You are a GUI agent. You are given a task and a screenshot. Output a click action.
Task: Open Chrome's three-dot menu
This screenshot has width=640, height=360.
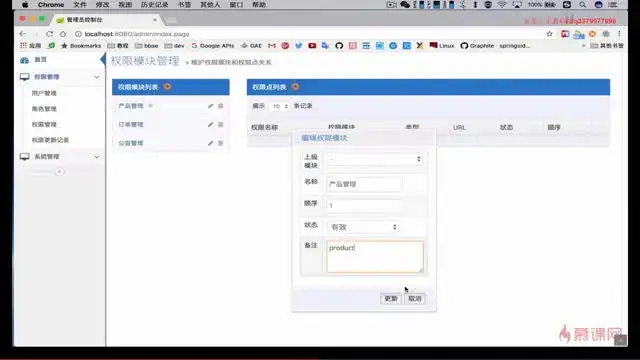pyautogui.click(x=619, y=34)
